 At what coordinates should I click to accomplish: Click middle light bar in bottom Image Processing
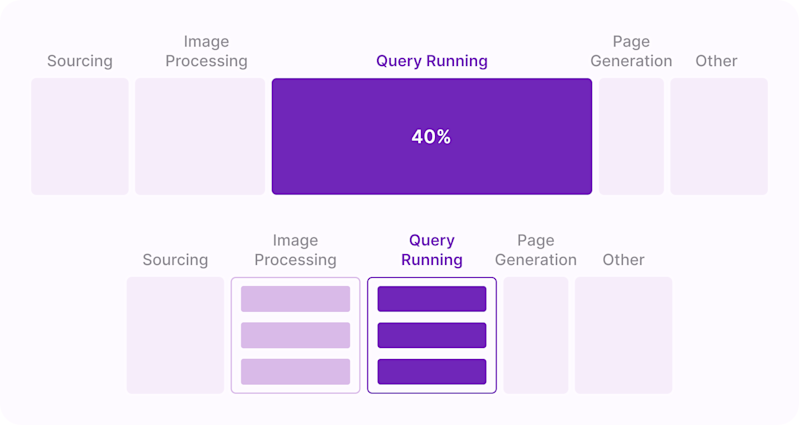coord(296,335)
